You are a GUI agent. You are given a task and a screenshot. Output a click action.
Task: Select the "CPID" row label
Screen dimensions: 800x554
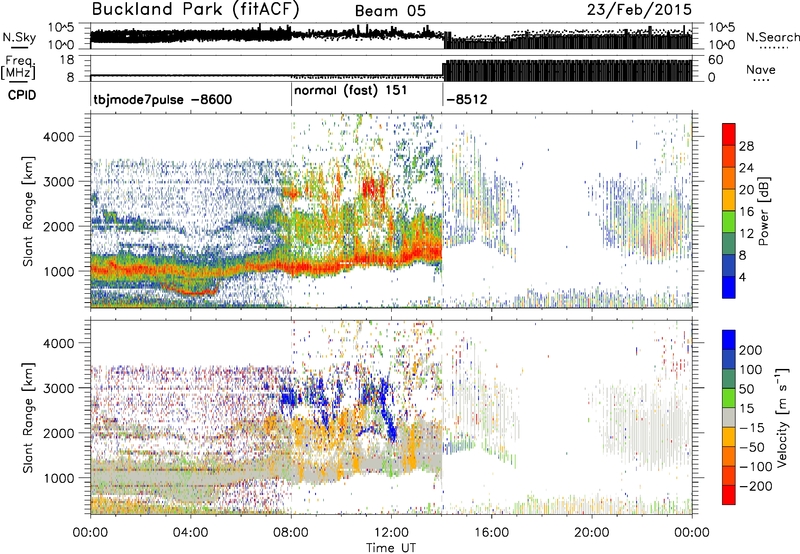22,95
